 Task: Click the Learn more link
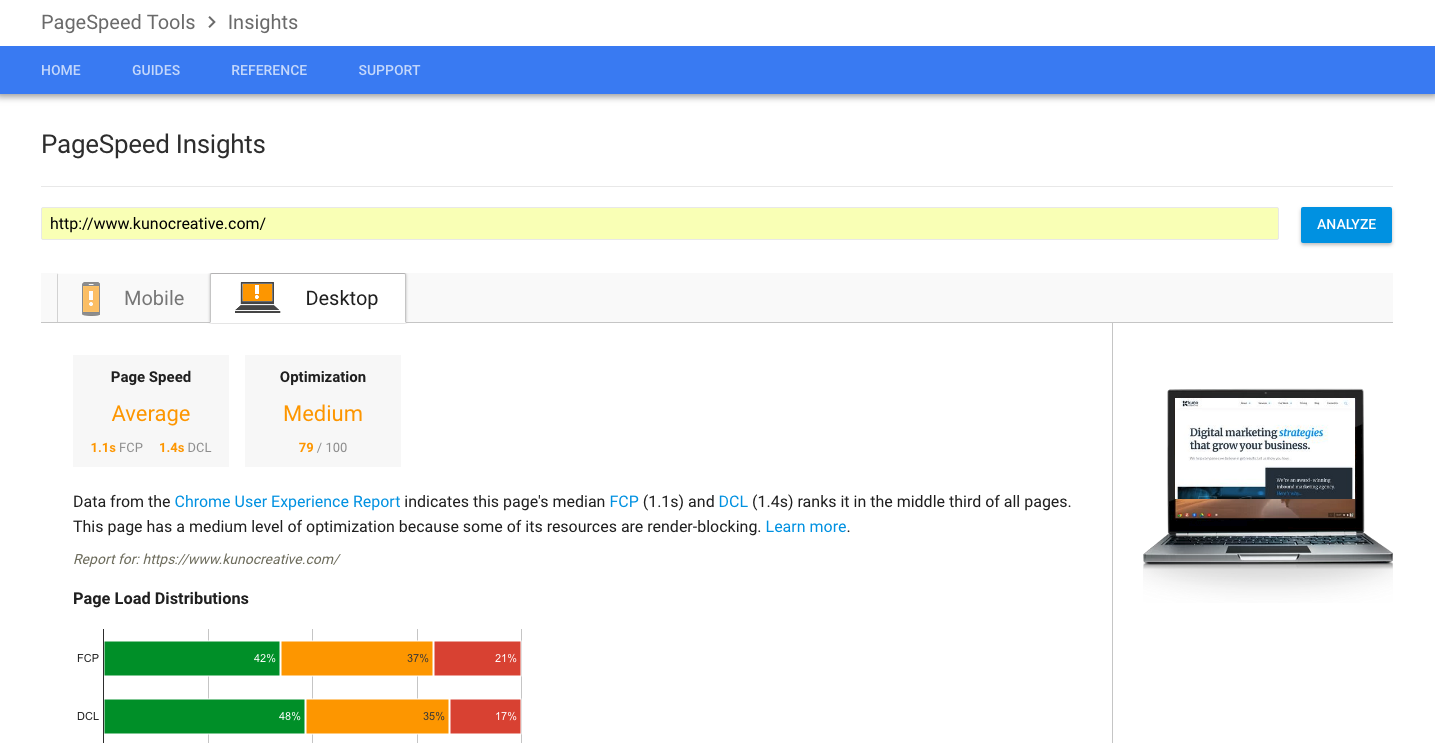806,527
